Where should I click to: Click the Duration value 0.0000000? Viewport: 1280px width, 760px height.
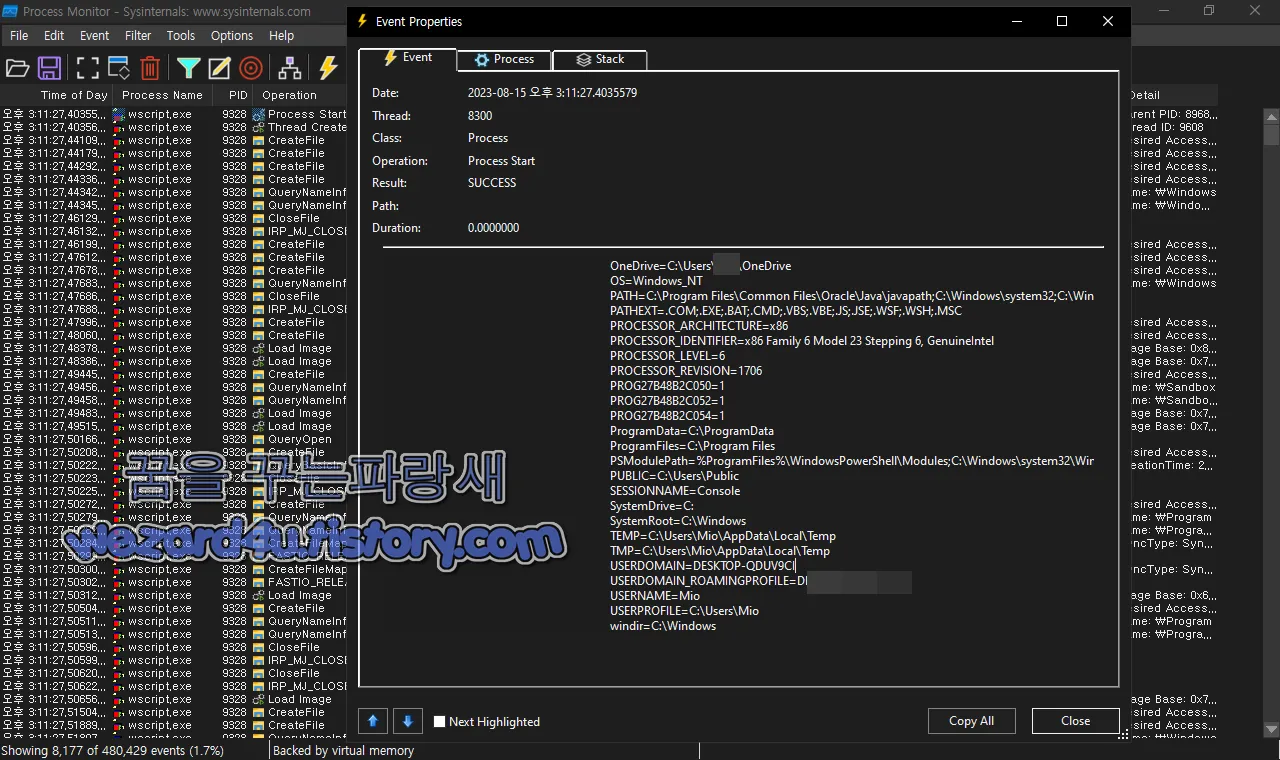click(x=494, y=228)
